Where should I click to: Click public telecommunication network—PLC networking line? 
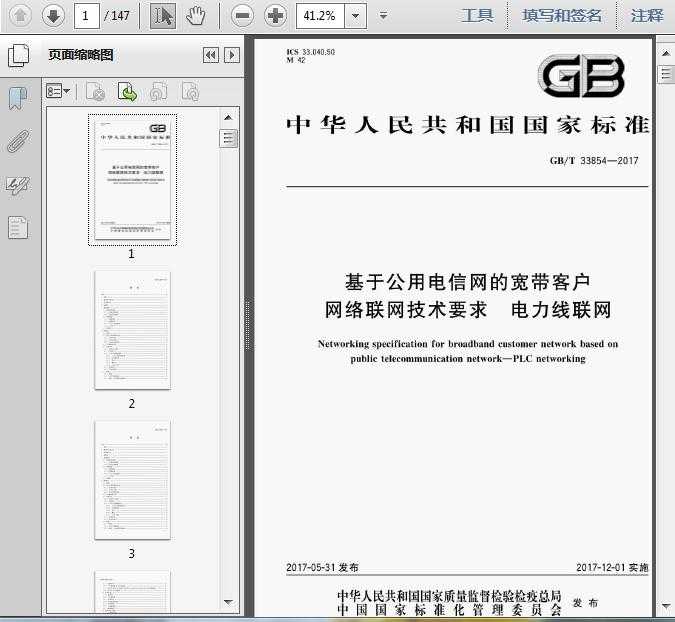click(468, 359)
